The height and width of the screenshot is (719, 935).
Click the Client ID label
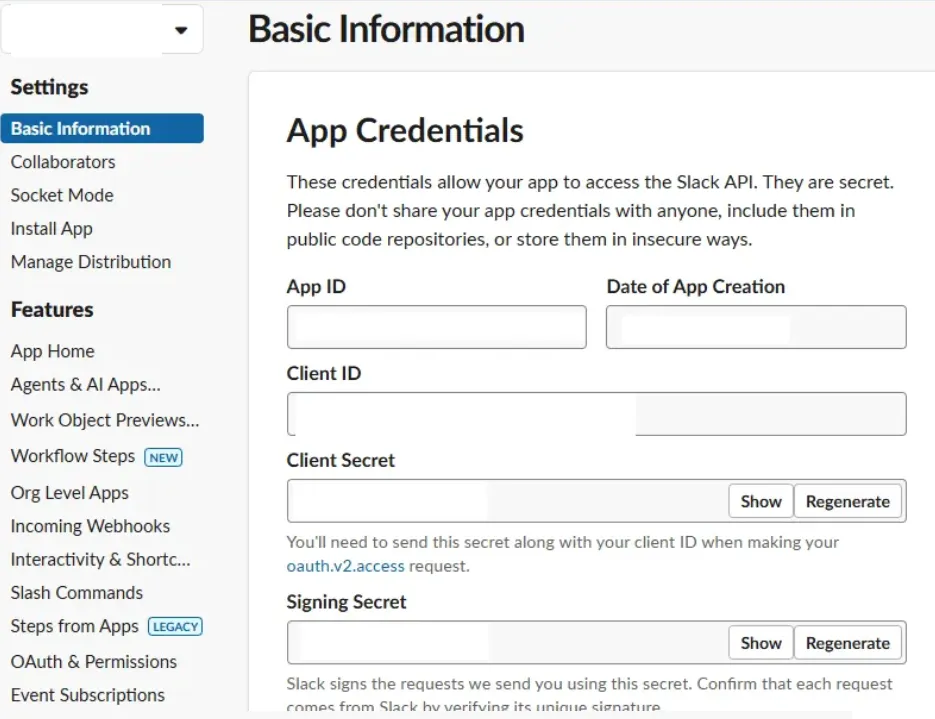[x=324, y=373]
